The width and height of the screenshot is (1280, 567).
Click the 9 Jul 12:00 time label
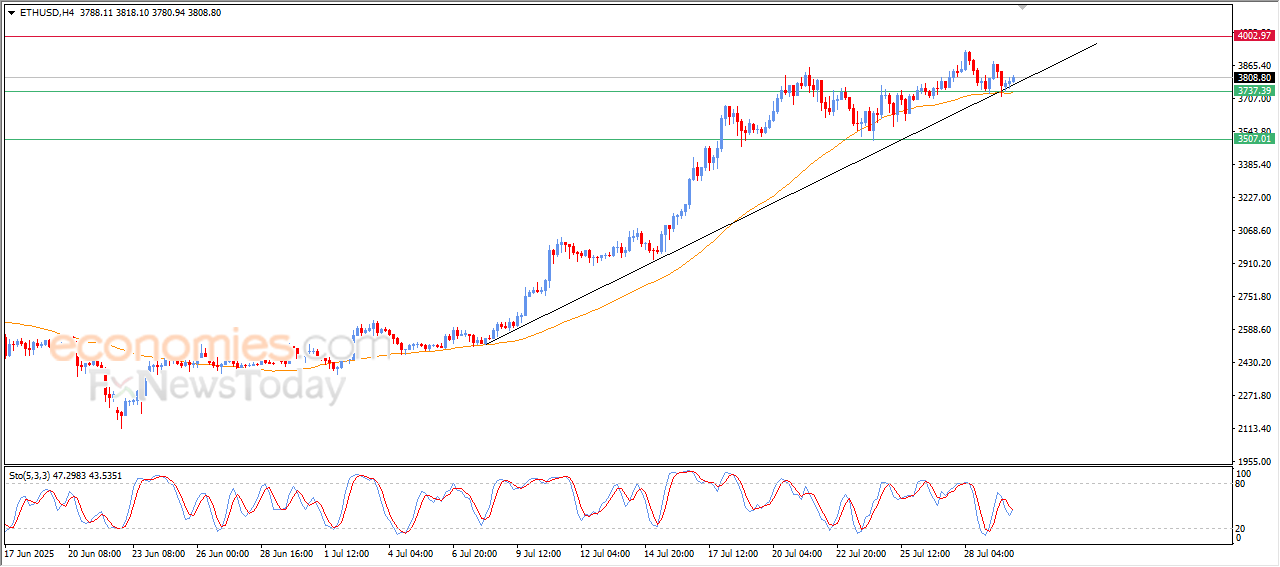pos(541,552)
